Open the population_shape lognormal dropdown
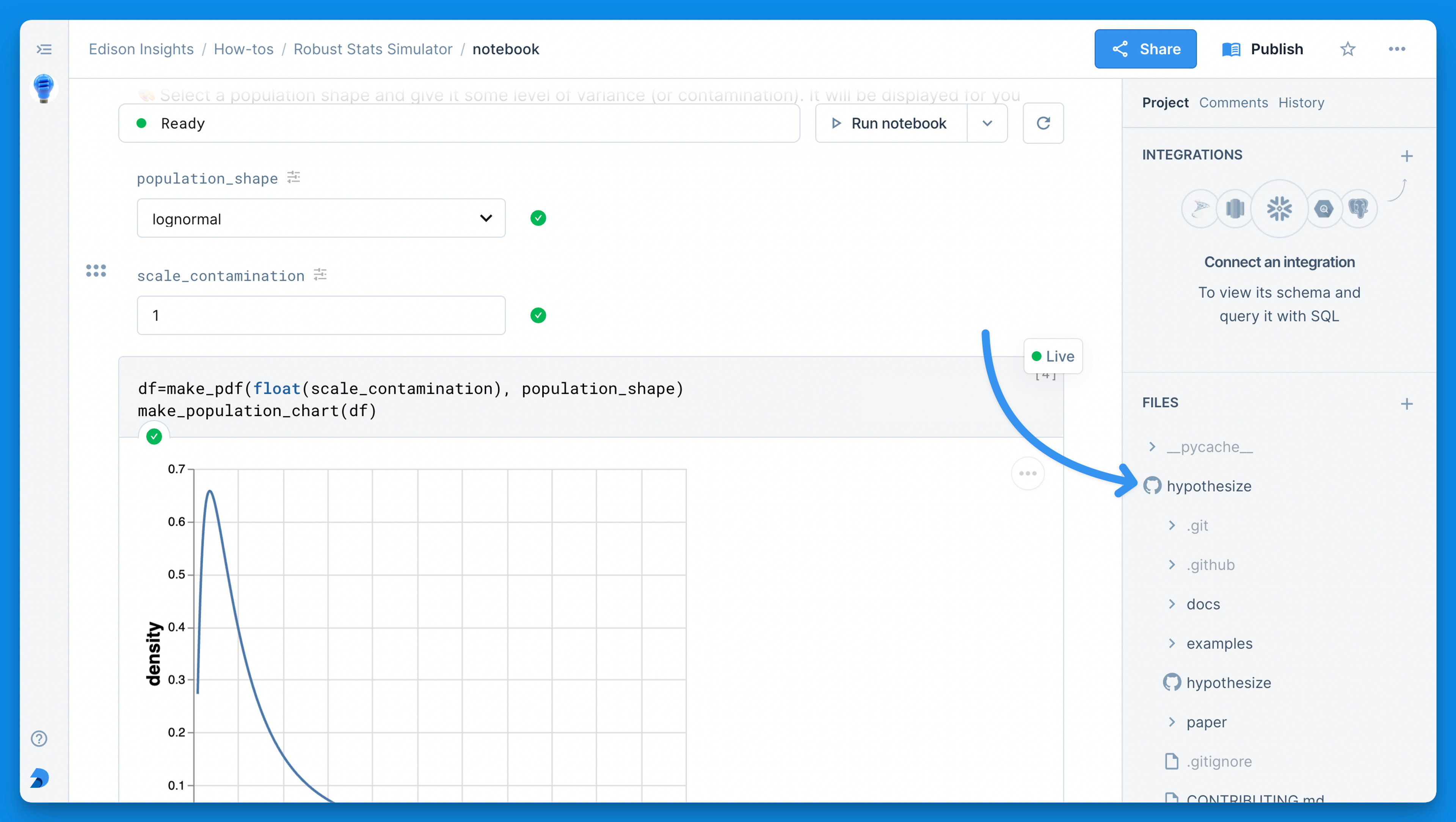This screenshot has height=822, width=1456. pyautogui.click(x=321, y=218)
